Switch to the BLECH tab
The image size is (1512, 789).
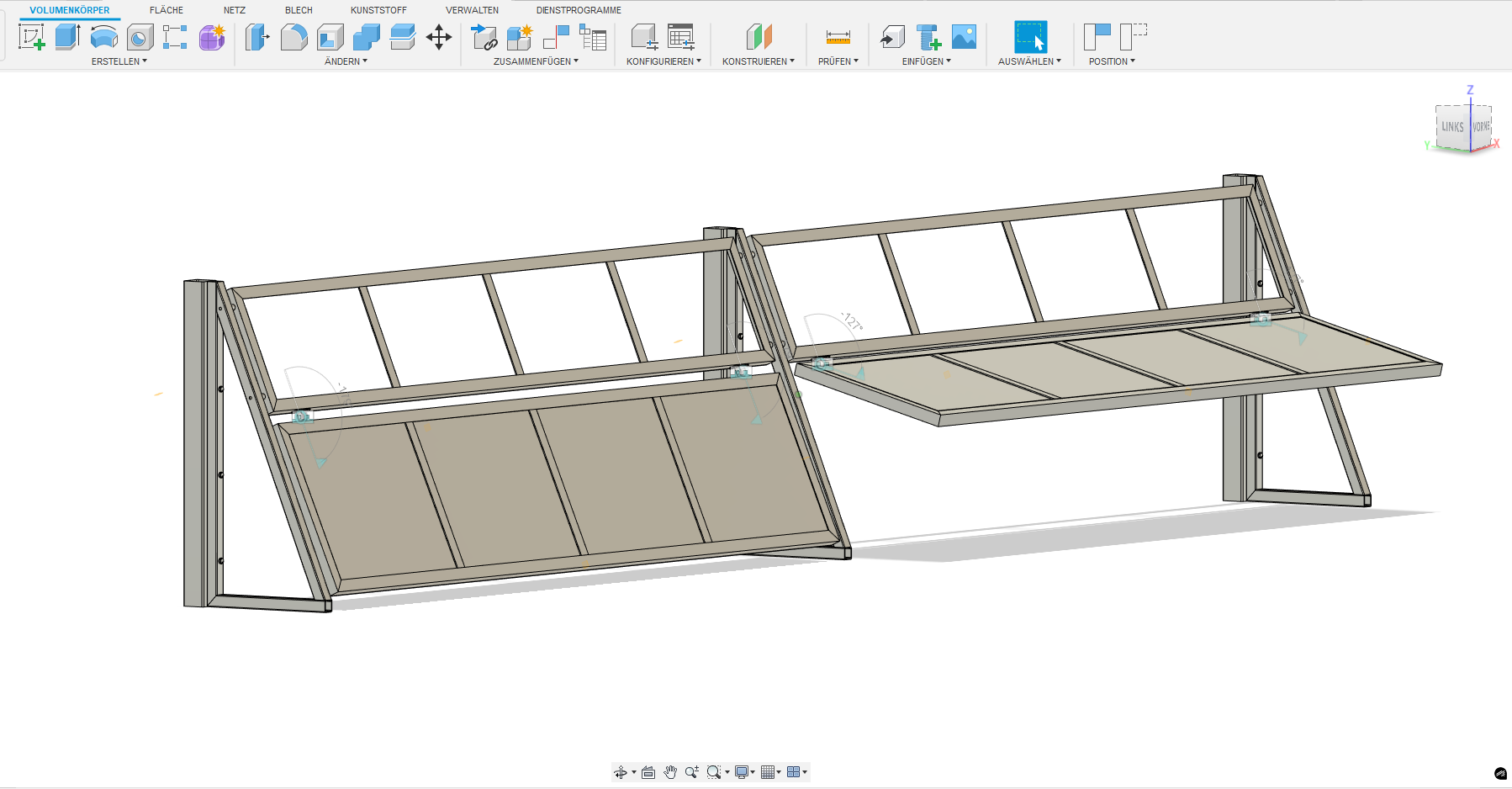point(299,10)
